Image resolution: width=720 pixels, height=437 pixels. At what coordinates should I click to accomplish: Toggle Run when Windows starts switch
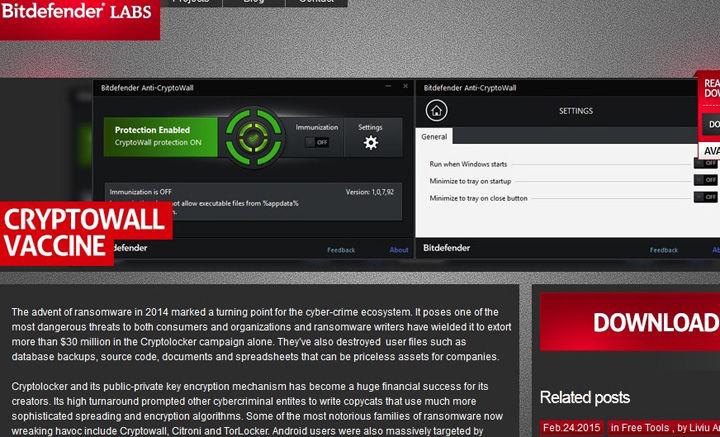[706, 163]
